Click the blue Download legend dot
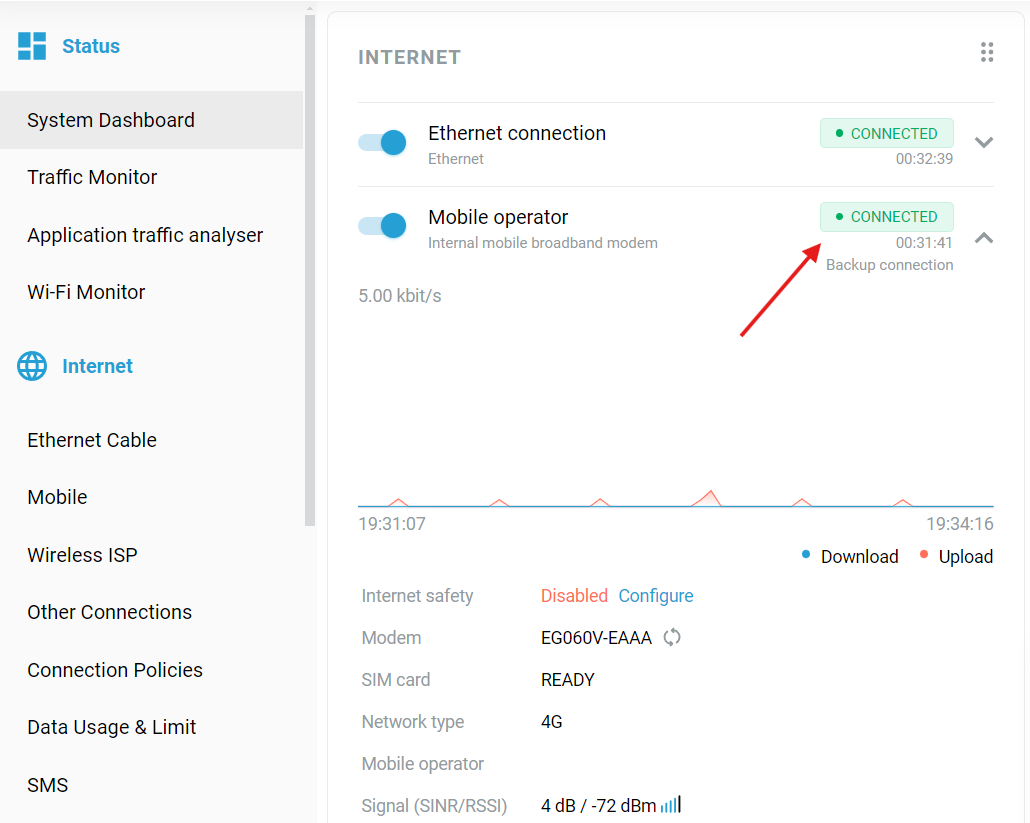 pos(806,555)
